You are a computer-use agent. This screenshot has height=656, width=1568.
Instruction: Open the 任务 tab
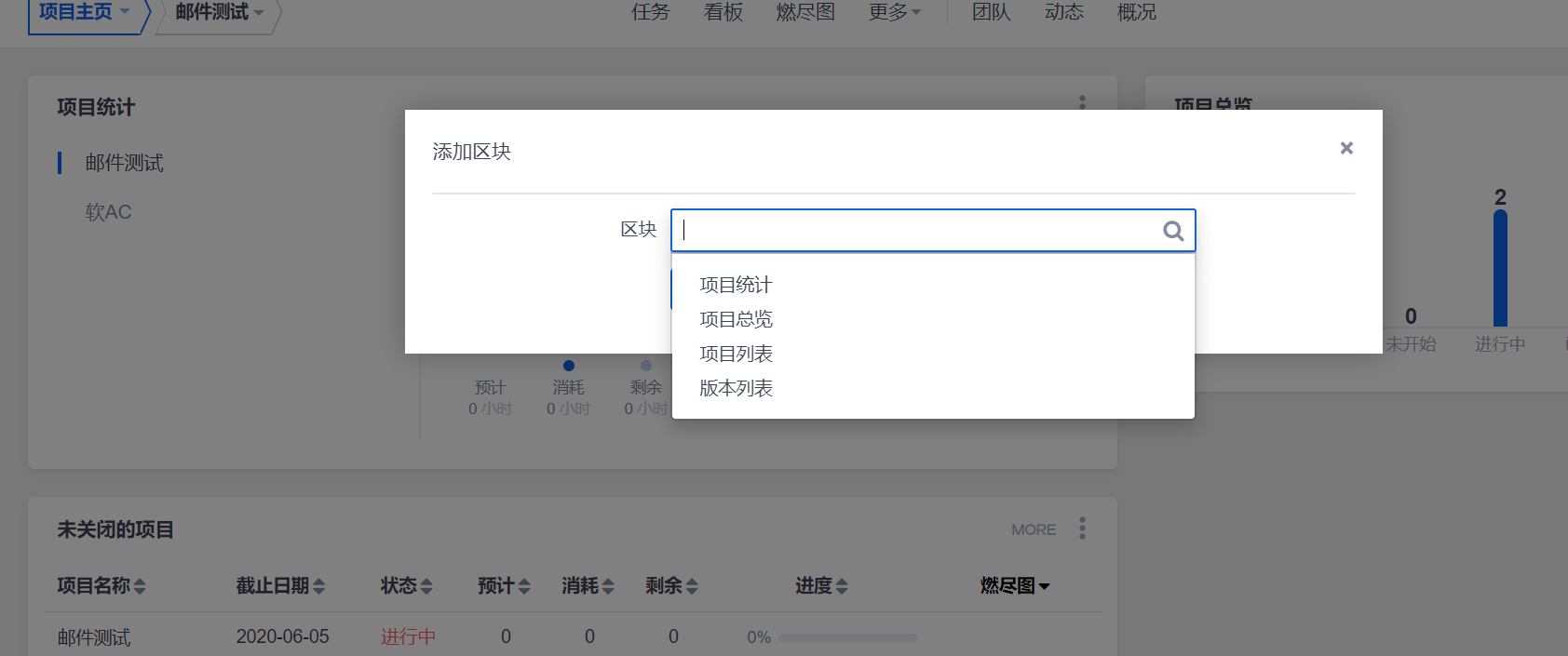(650, 12)
